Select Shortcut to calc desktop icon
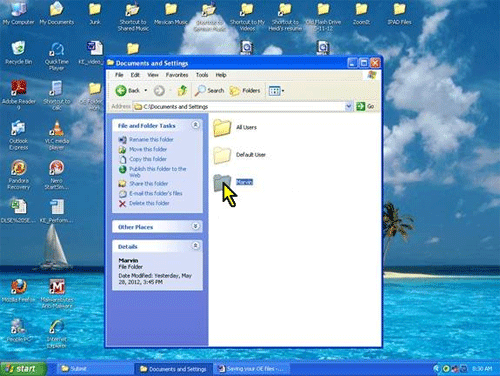The height and width of the screenshot is (376, 500). click(x=57, y=95)
